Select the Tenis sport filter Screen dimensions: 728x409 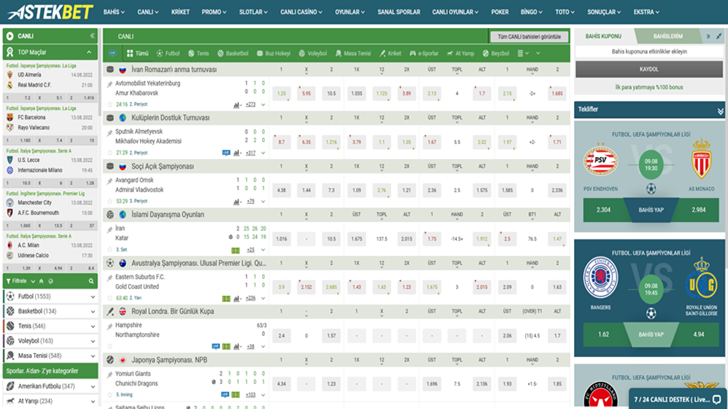[x=198, y=53]
